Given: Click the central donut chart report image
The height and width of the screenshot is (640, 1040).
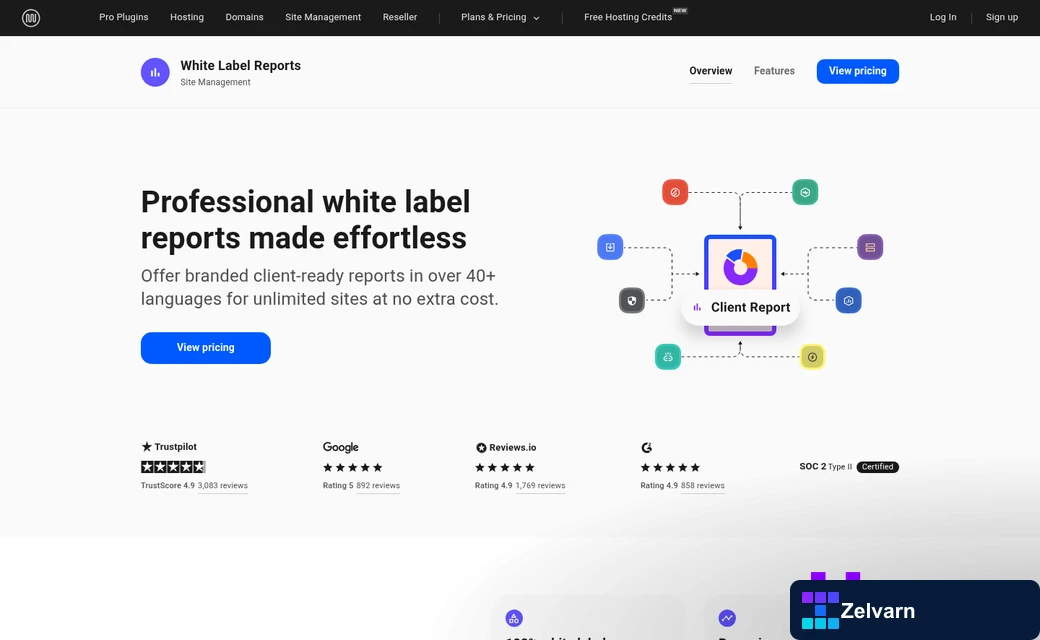Looking at the screenshot, I should point(740,267).
